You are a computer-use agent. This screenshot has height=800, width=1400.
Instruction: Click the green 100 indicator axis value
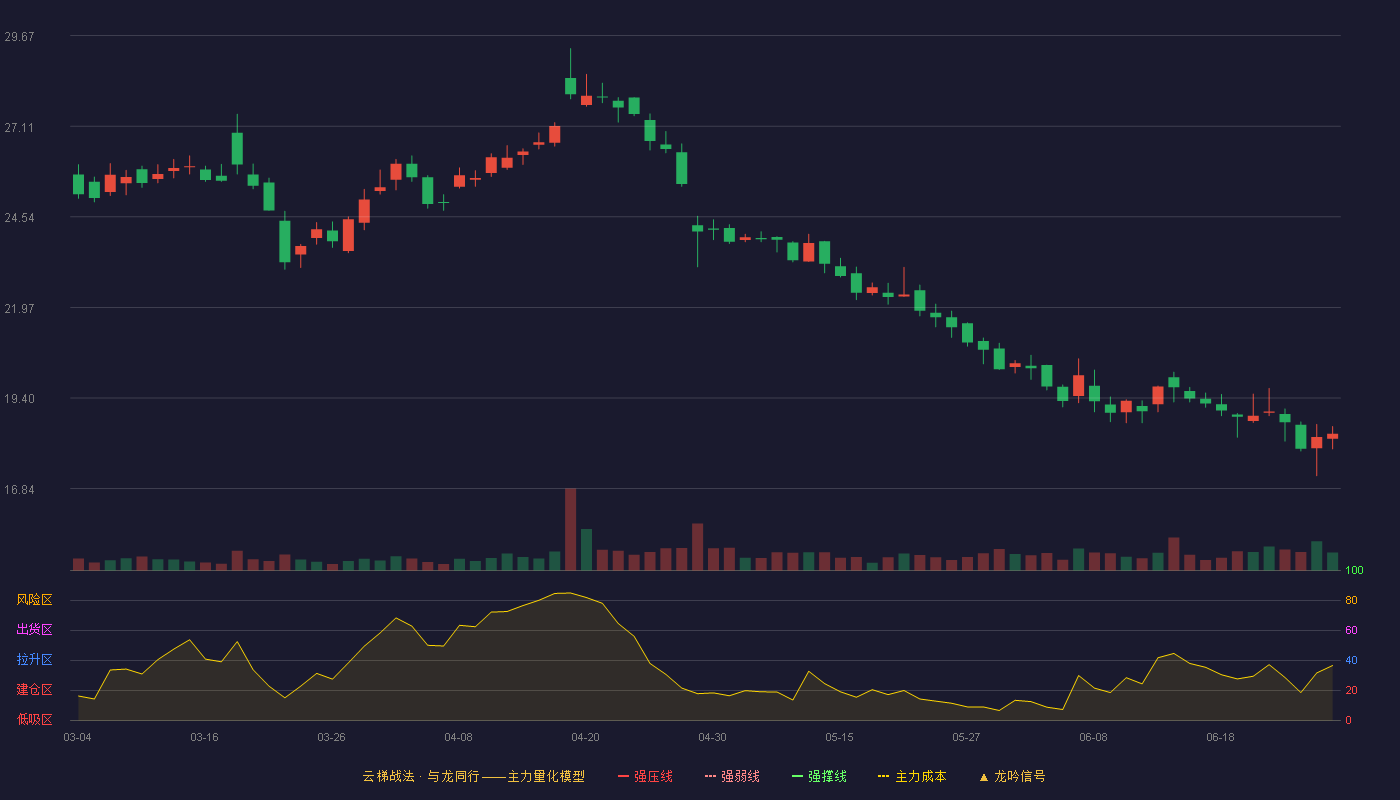(x=1354, y=570)
